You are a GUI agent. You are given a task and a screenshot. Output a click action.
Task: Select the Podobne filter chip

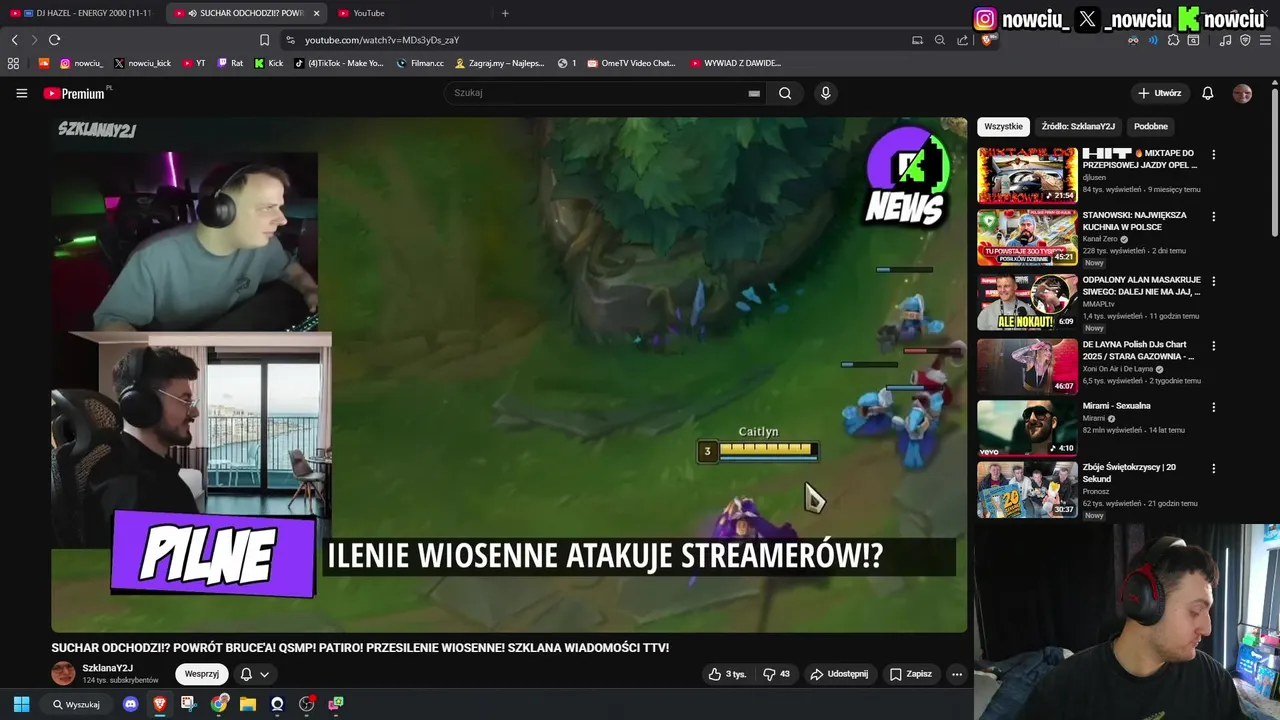(x=1150, y=127)
